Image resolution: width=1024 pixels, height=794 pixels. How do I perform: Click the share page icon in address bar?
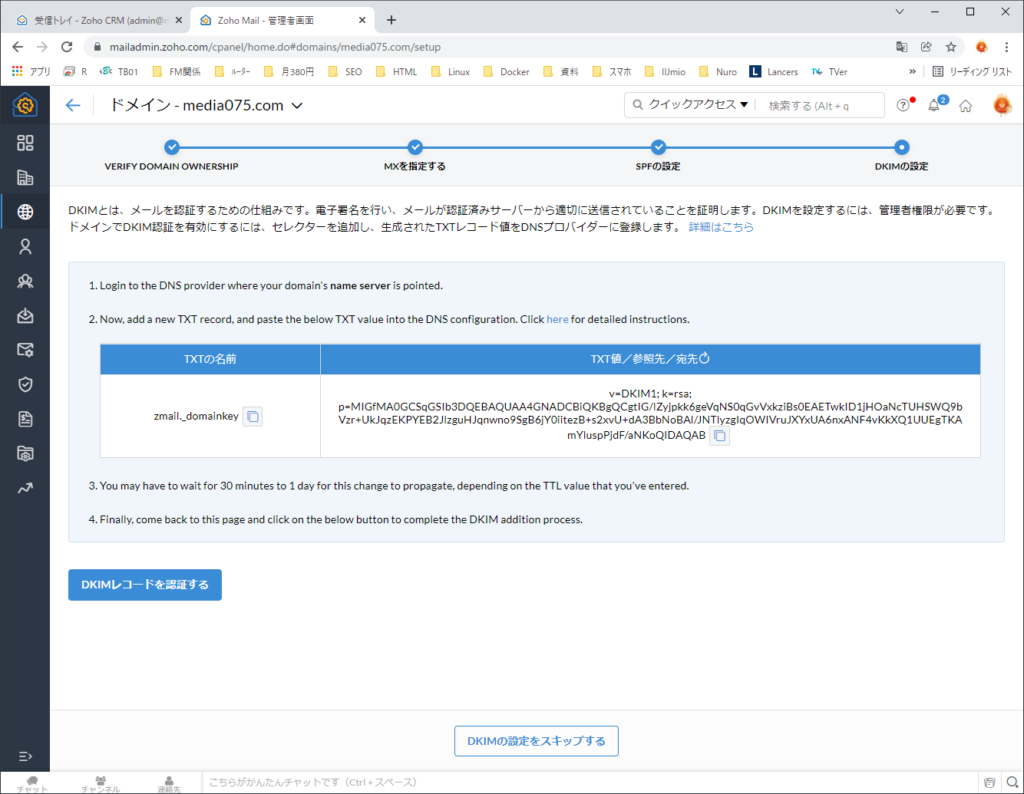tap(926, 47)
